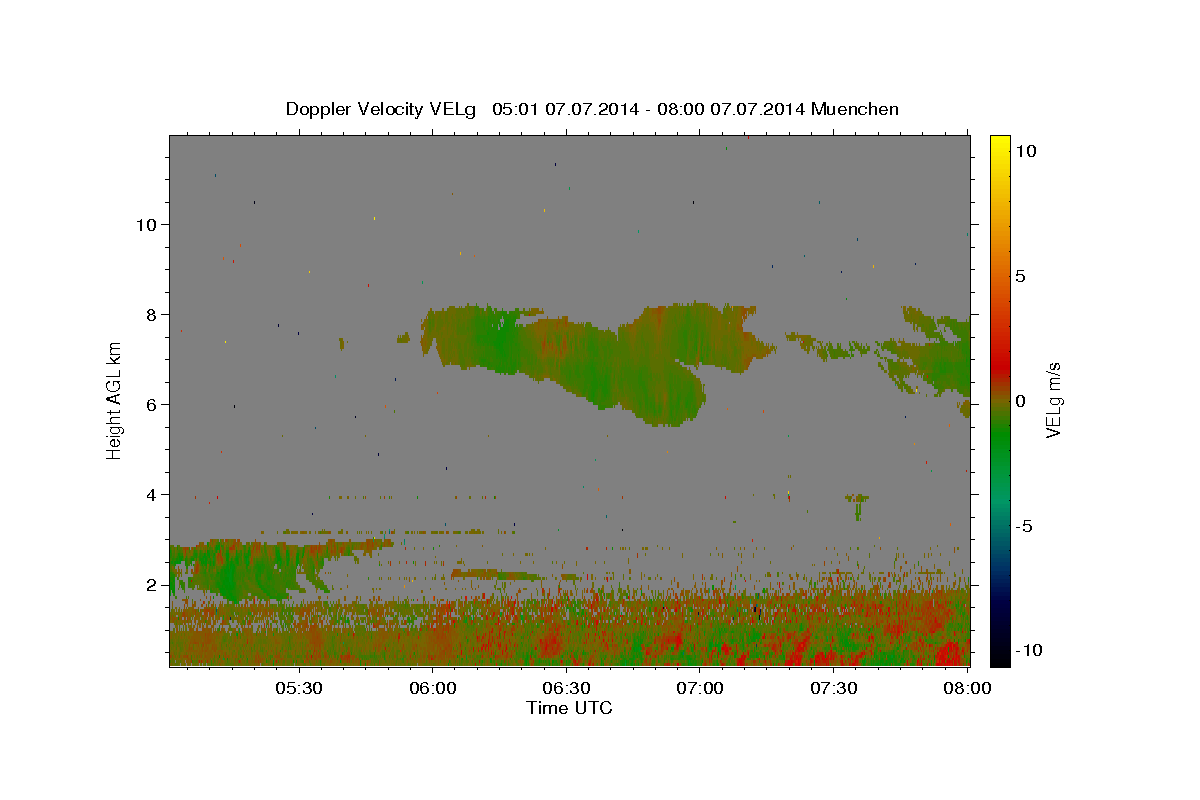This screenshot has width=1200, height=800.
Task: Click the height axis '6' tick label
Action: (151, 404)
